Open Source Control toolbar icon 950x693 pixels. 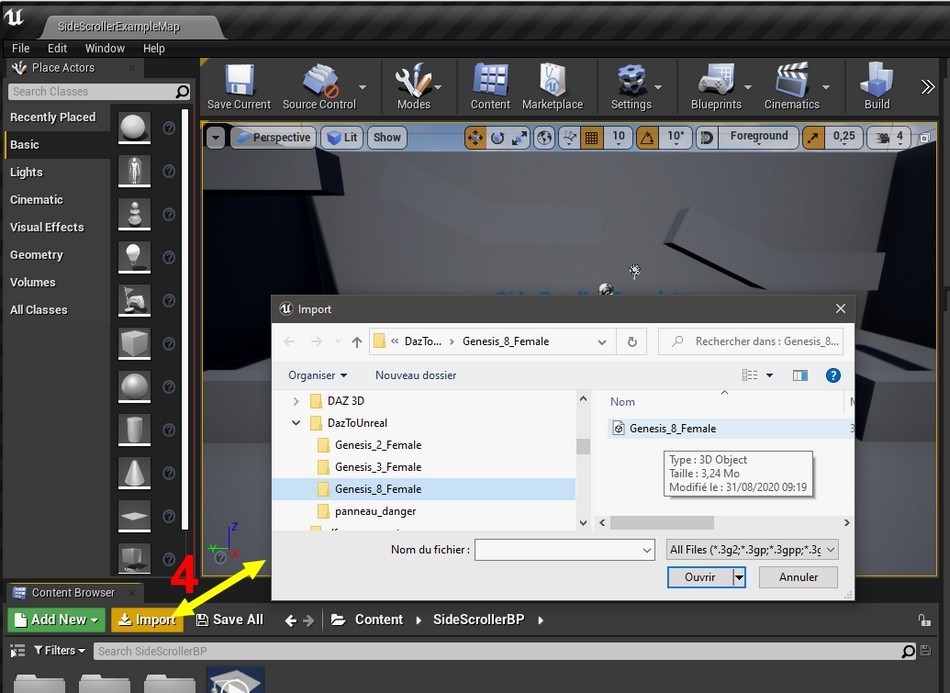point(320,81)
